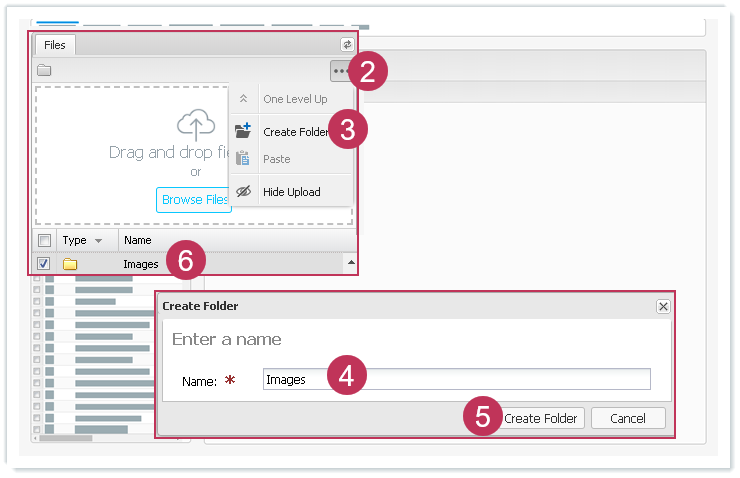Click the refresh icon beside Files tab
The width and height of the screenshot is (740, 478).
pos(347,44)
